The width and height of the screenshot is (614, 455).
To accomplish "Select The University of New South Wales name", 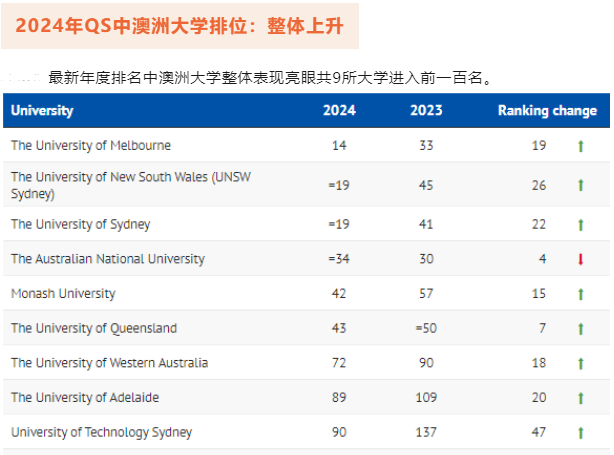I will (131, 185).
